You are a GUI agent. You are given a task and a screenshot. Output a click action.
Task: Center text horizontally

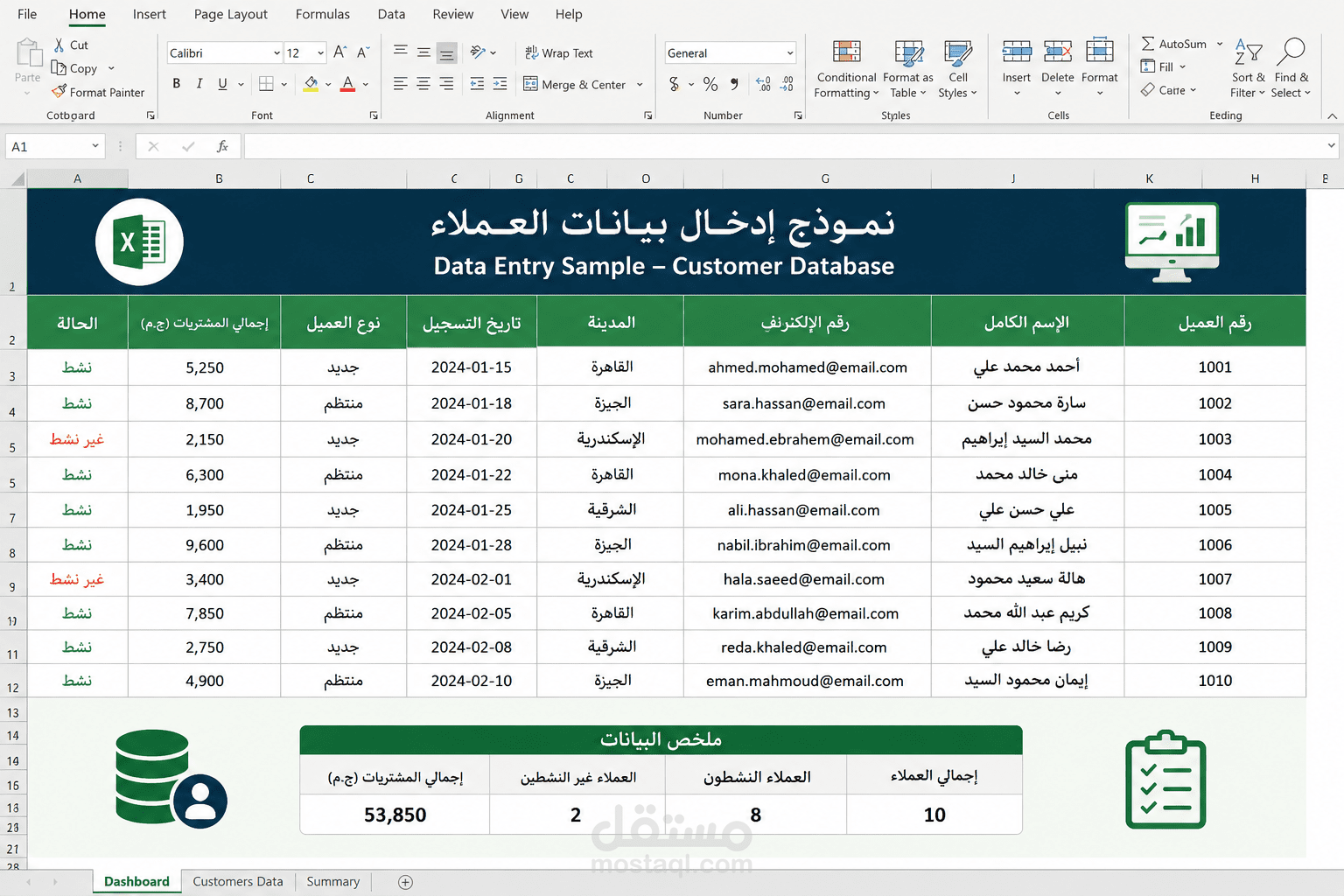pyautogui.click(x=423, y=84)
